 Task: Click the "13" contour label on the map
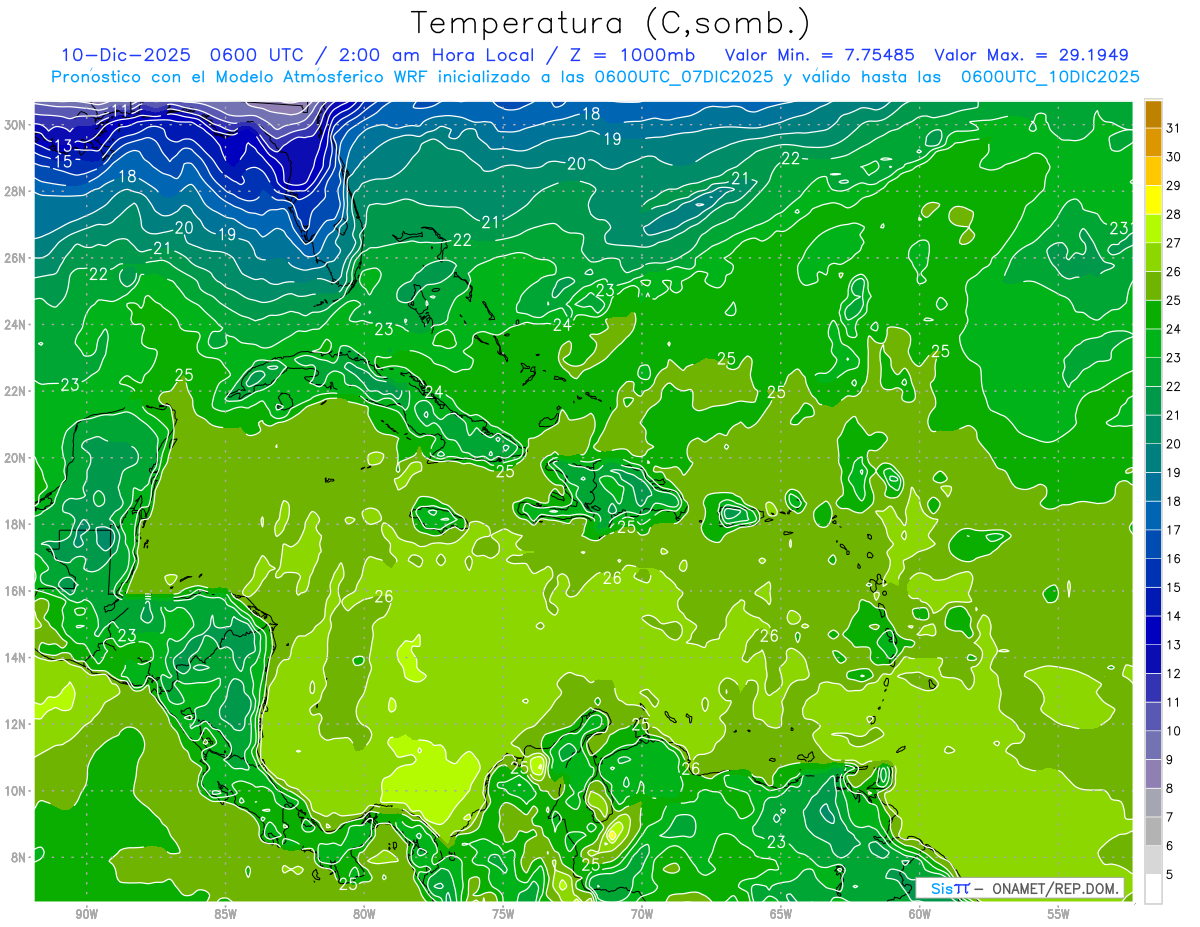click(62, 146)
